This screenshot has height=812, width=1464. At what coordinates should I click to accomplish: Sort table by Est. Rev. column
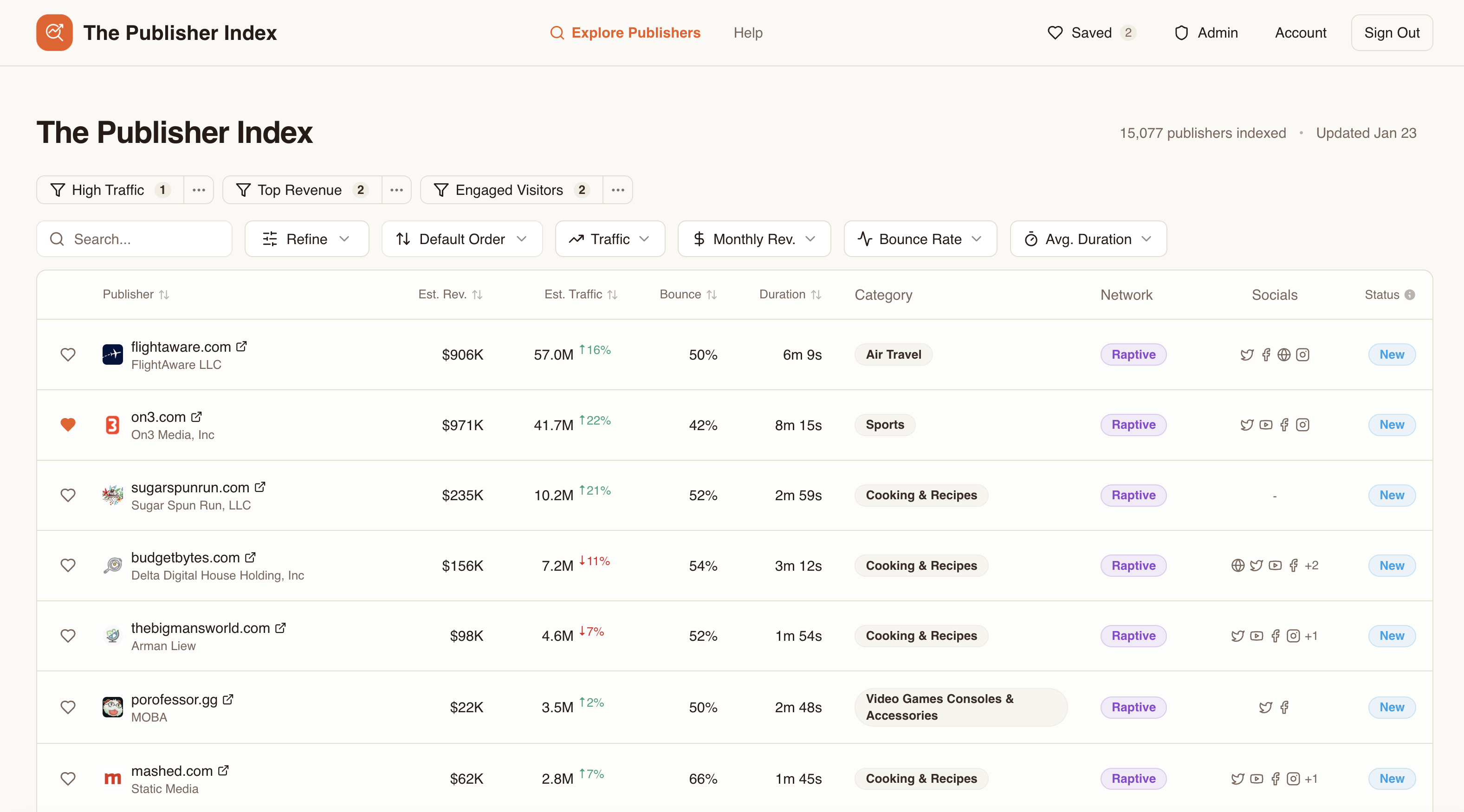(451, 294)
